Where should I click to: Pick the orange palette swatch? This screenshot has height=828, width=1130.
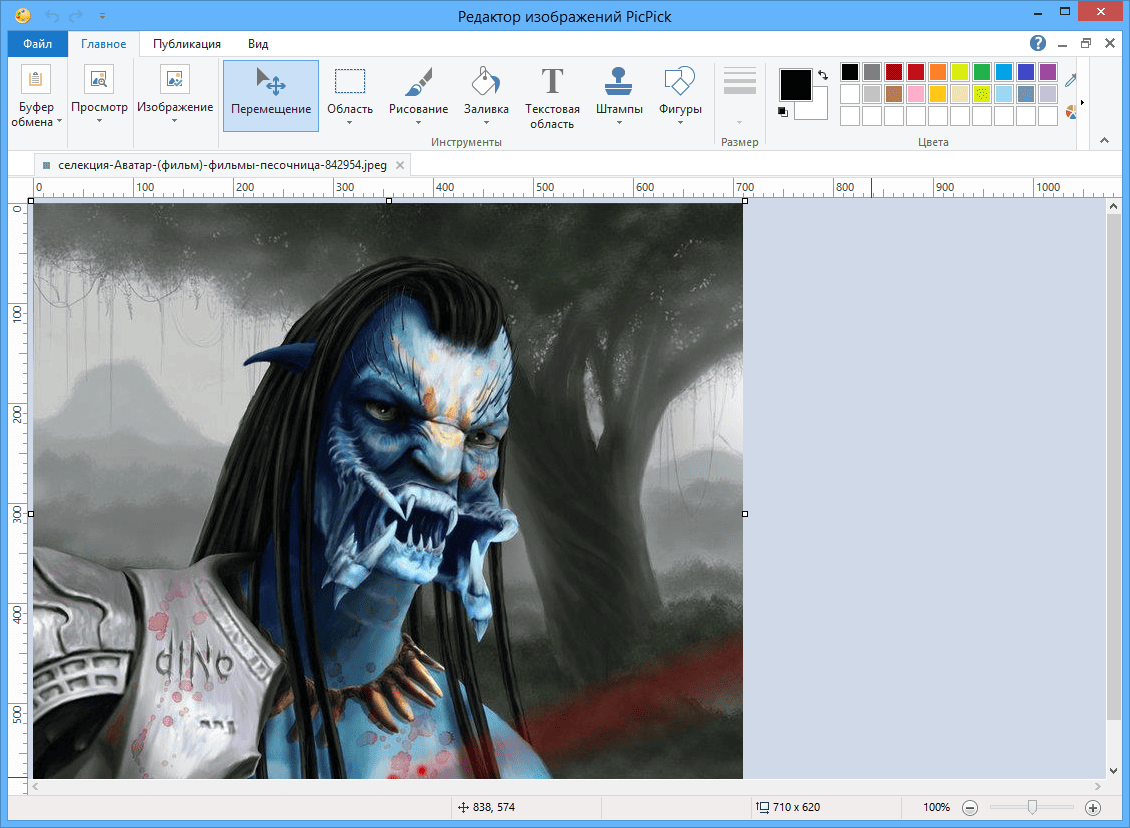[x=938, y=72]
